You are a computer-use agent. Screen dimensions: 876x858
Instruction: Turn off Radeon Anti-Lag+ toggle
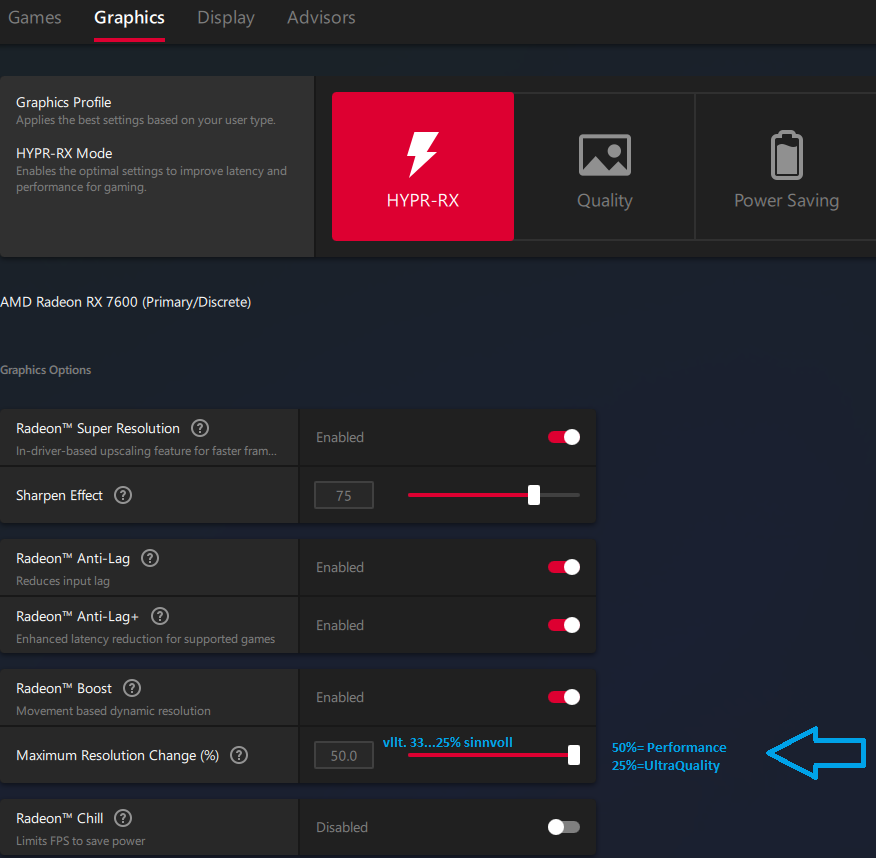tap(564, 625)
